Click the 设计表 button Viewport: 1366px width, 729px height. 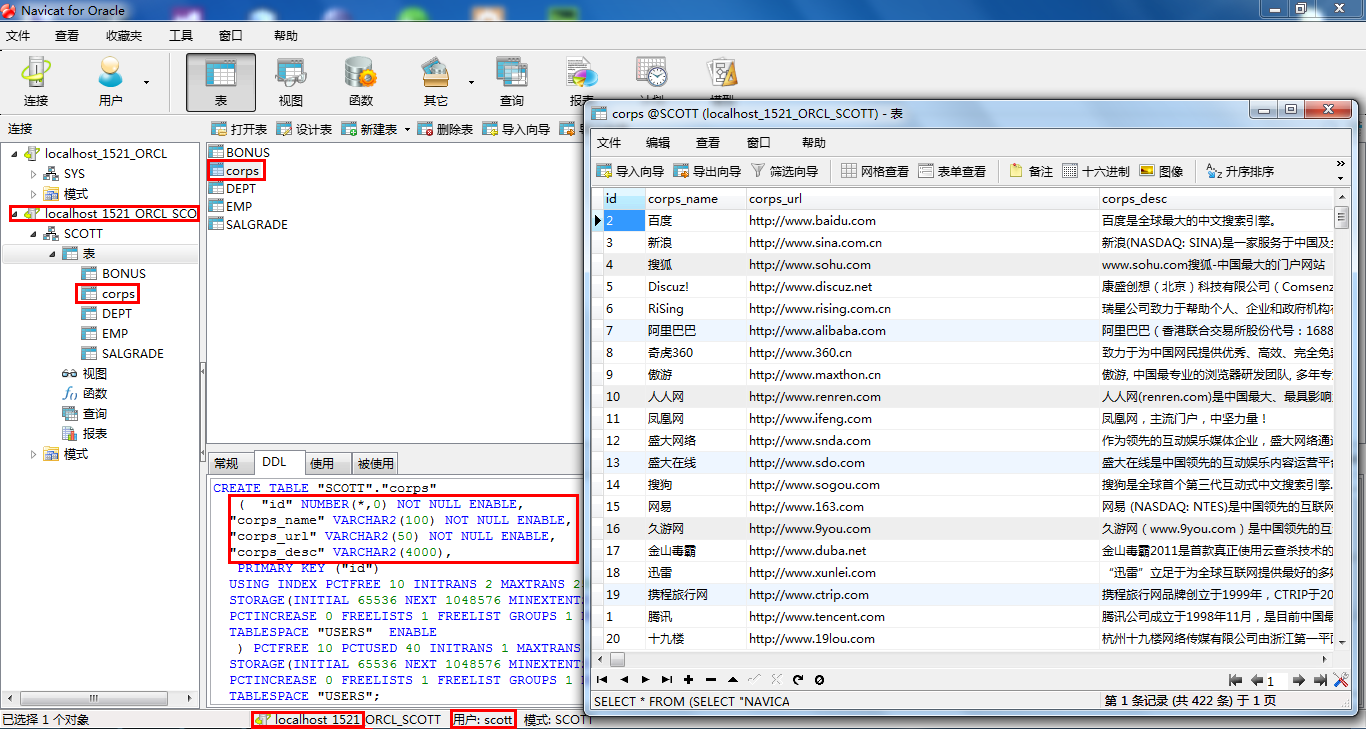point(304,129)
